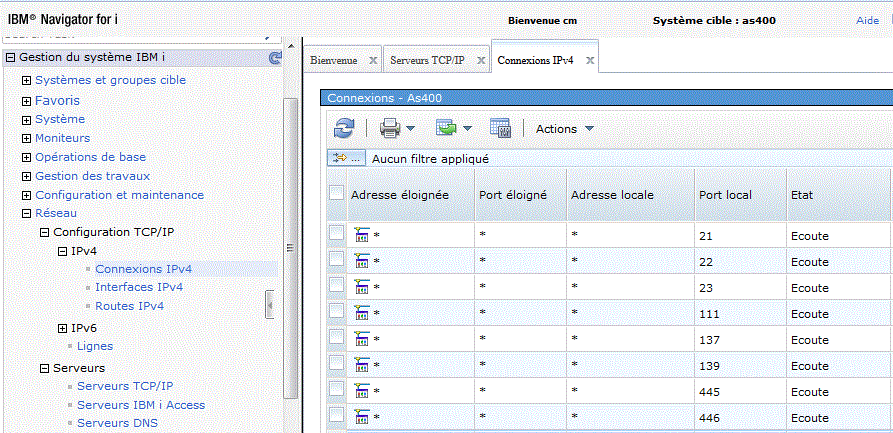Close the Bienvenue tab

(373, 60)
